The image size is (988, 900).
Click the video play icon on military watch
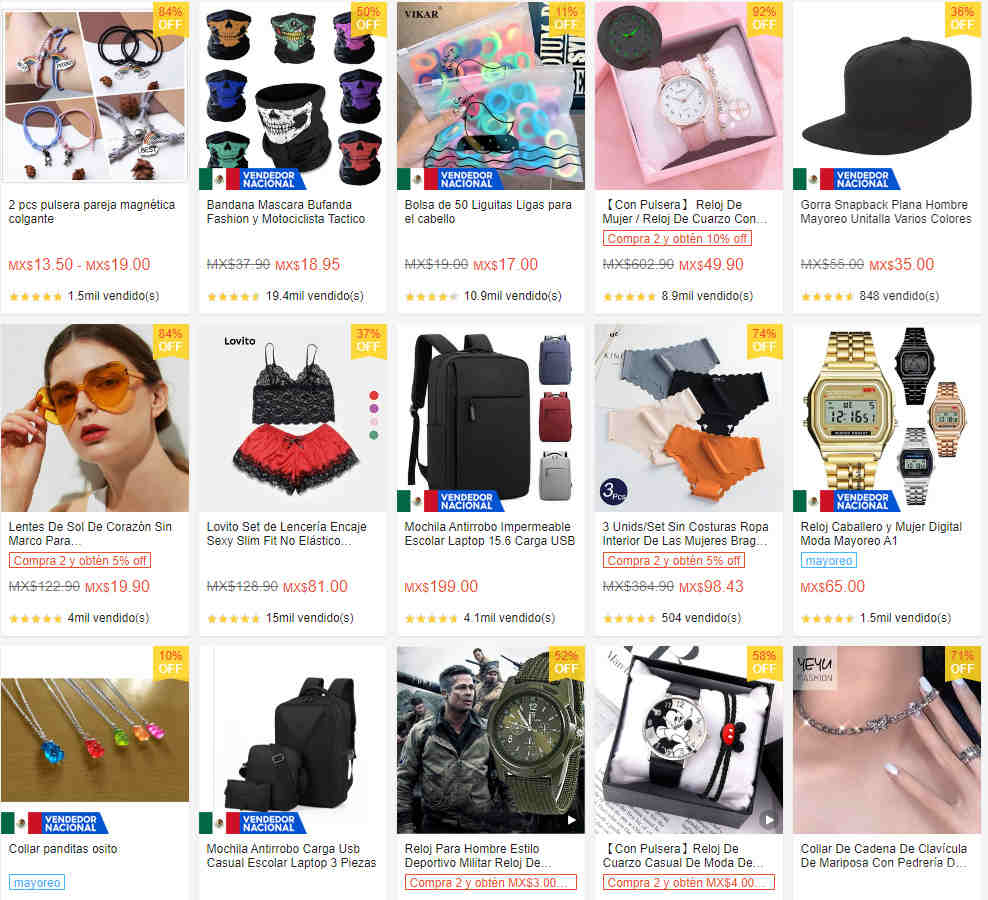572,819
